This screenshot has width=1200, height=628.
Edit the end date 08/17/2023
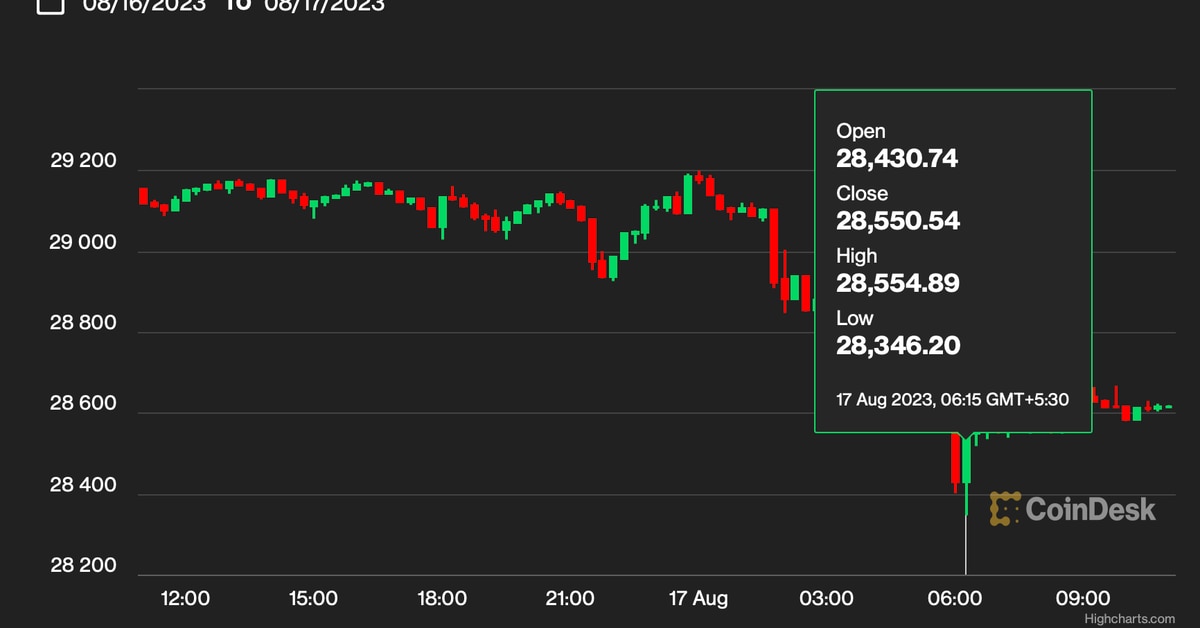(x=324, y=5)
